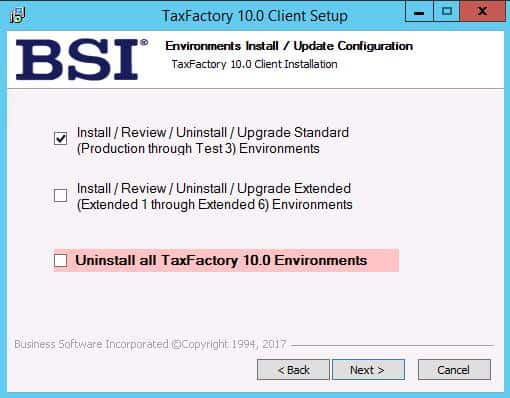Viewport: 510px width, 398px height.
Task: Click the 'TaxFactory 10.0 Client Installation' subtitle
Action: (x=254, y=64)
